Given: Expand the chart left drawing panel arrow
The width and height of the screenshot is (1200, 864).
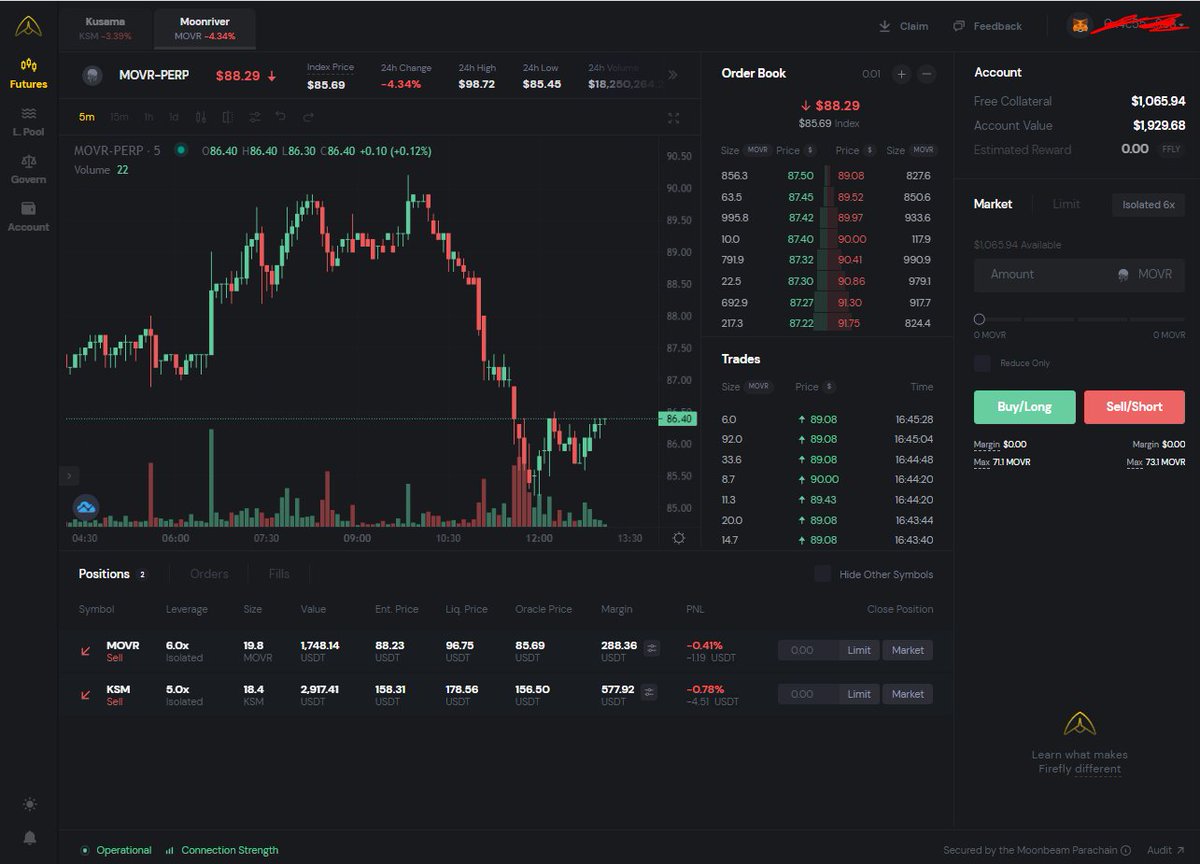Looking at the screenshot, I should (70, 476).
